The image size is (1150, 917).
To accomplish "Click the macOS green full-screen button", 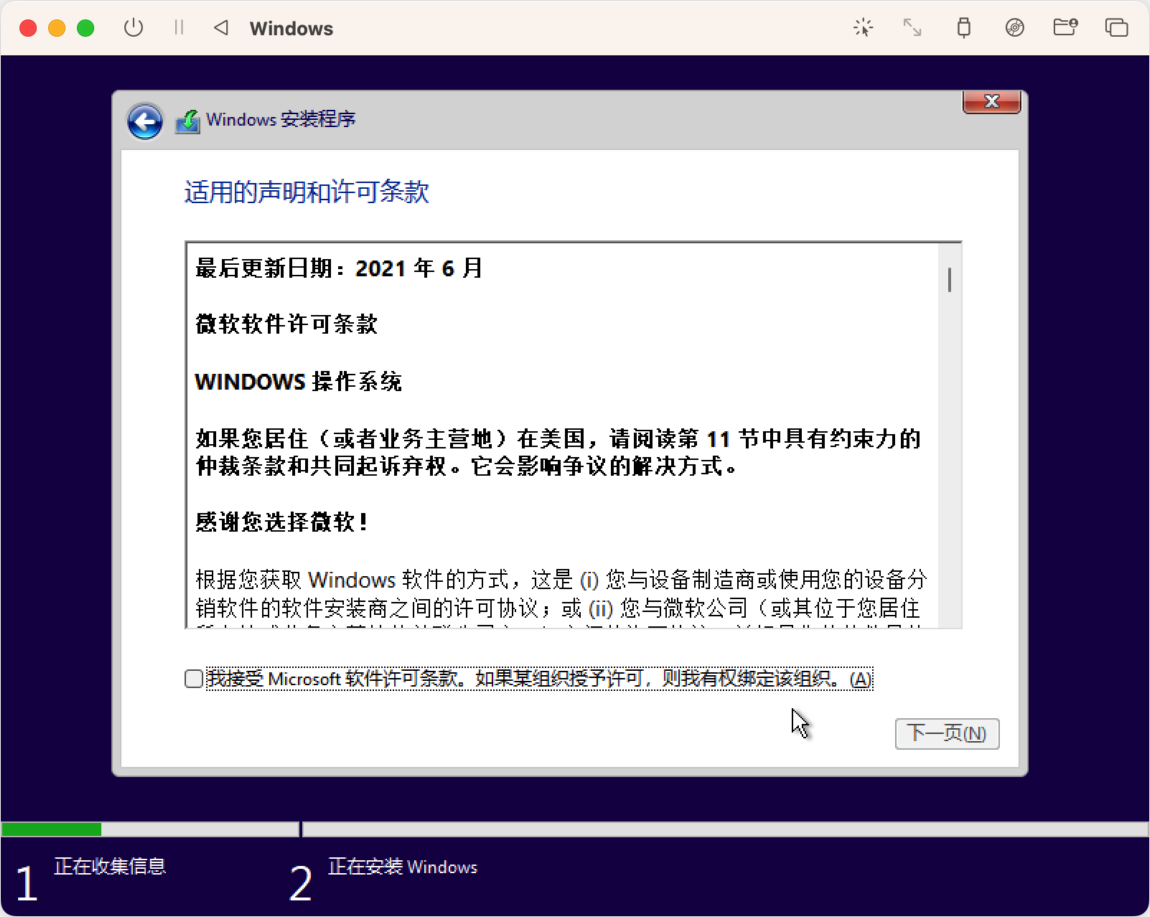I will point(85,28).
